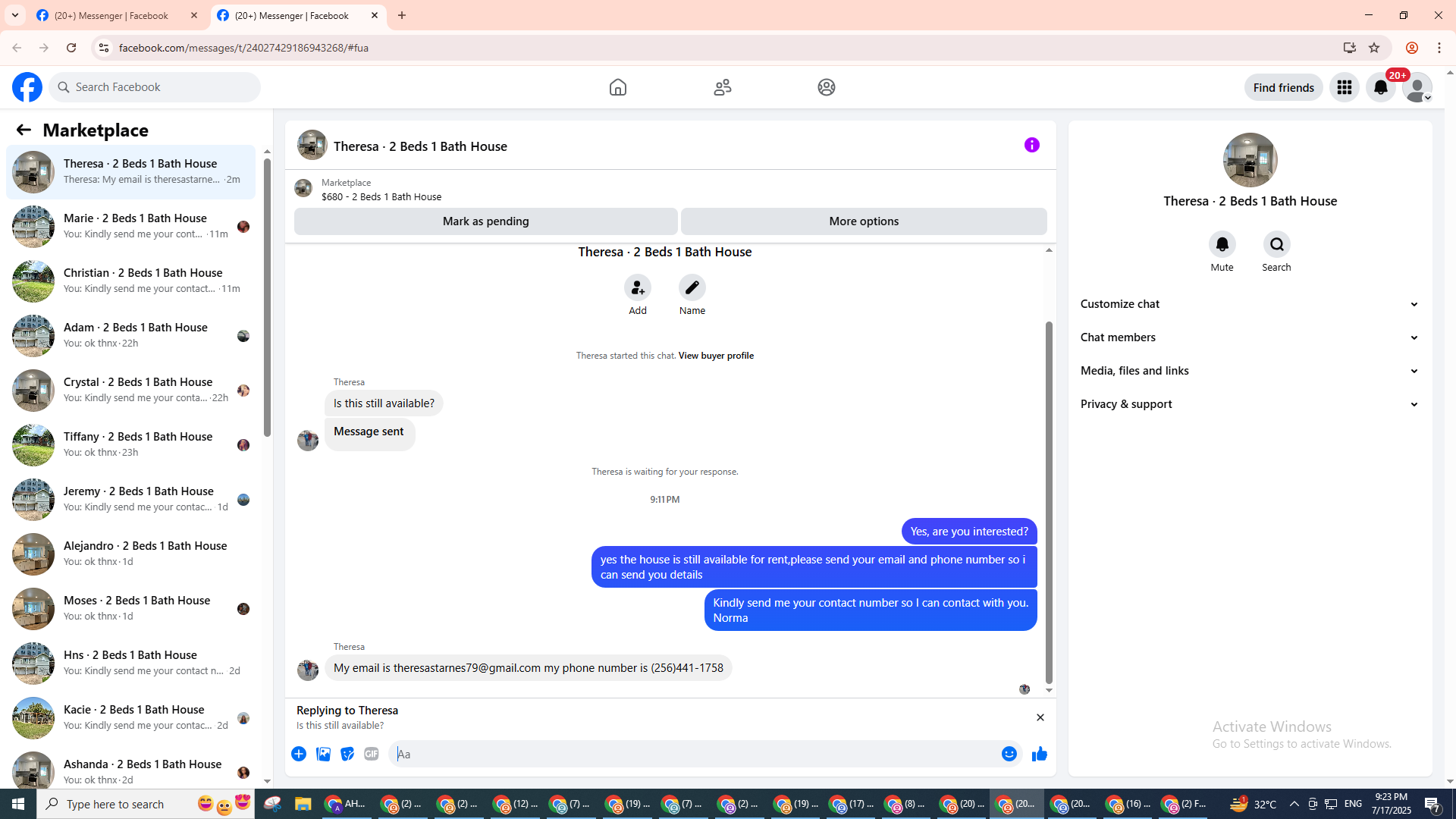Screen dimensions: 1456x819
Task: View site information icon in address bar
Action: tap(104, 48)
